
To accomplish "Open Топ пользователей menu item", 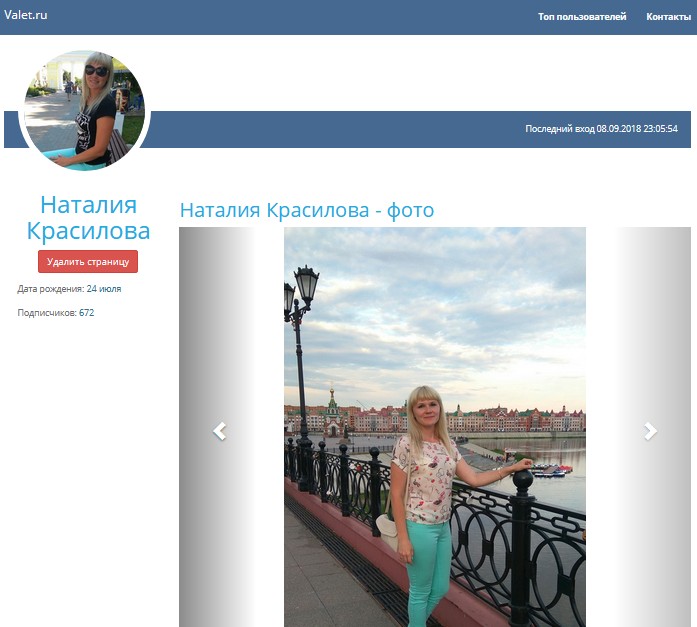I will click(x=582, y=17).
